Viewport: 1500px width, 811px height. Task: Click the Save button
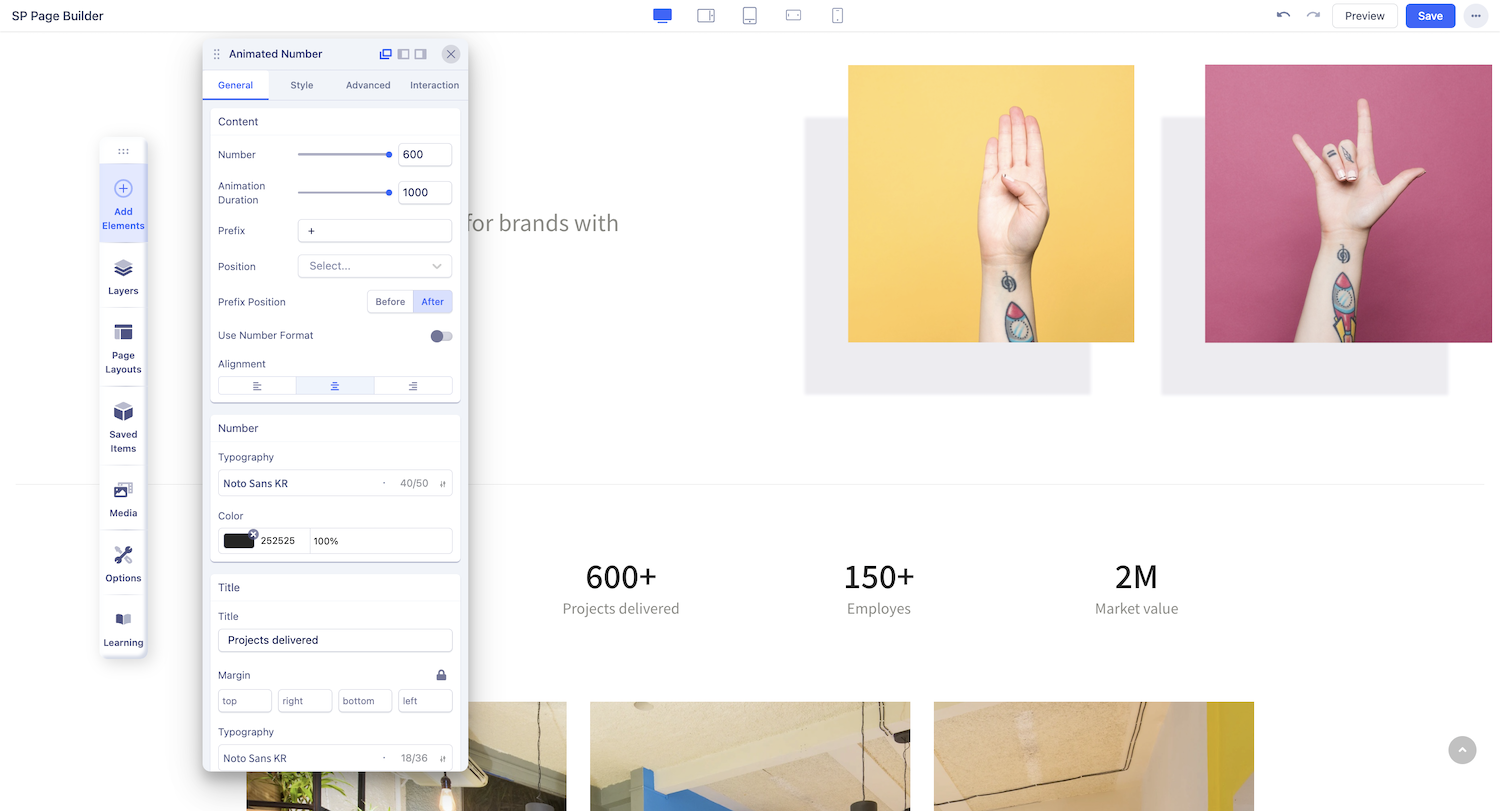pos(1430,16)
